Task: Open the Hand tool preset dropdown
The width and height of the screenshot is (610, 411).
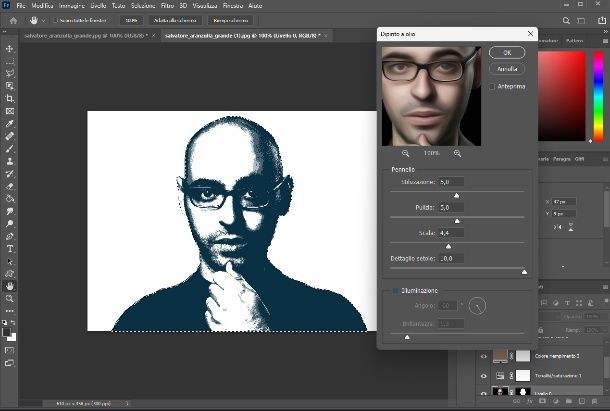Action: 41,20
